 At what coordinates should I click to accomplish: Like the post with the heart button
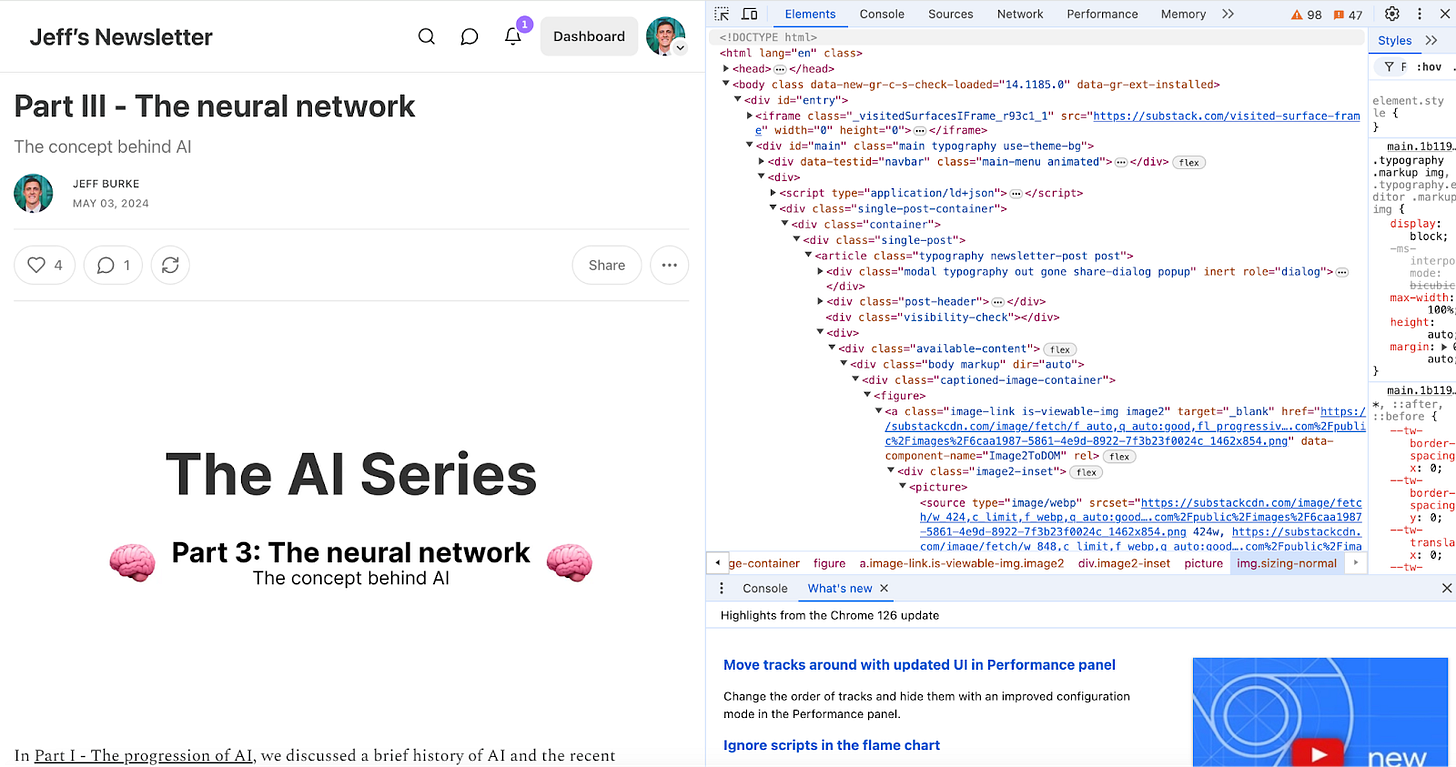pos(45,265)
